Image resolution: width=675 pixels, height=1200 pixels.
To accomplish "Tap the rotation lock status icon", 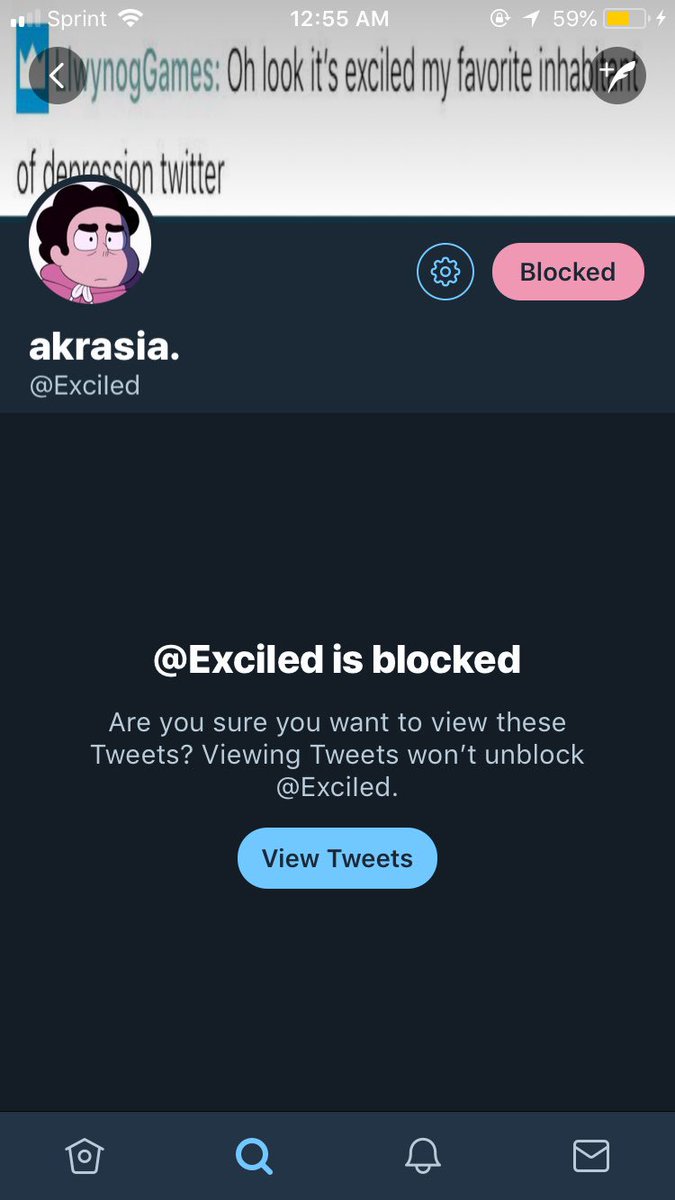I will point(500,18).
